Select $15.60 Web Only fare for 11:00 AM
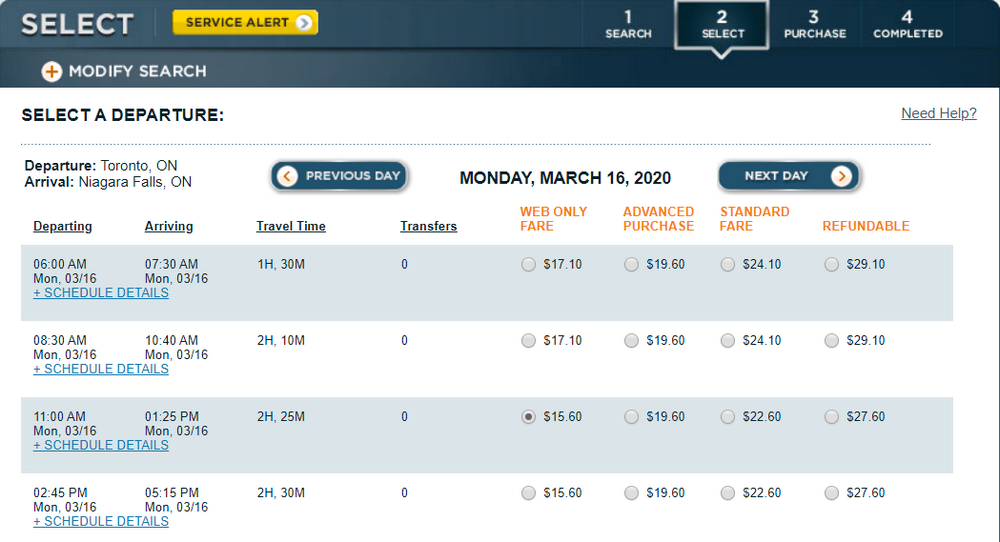1000x542 pixels. point(528,417)
